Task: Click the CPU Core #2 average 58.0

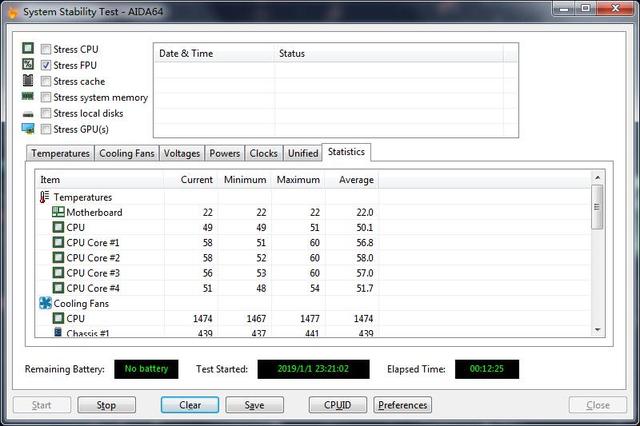Action: pos(365,258)
